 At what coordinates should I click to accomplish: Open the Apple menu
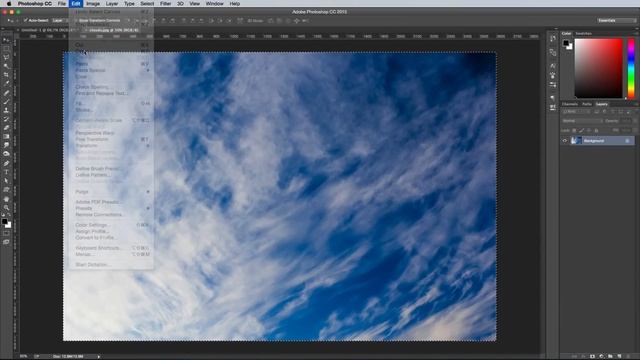point(9,4)
